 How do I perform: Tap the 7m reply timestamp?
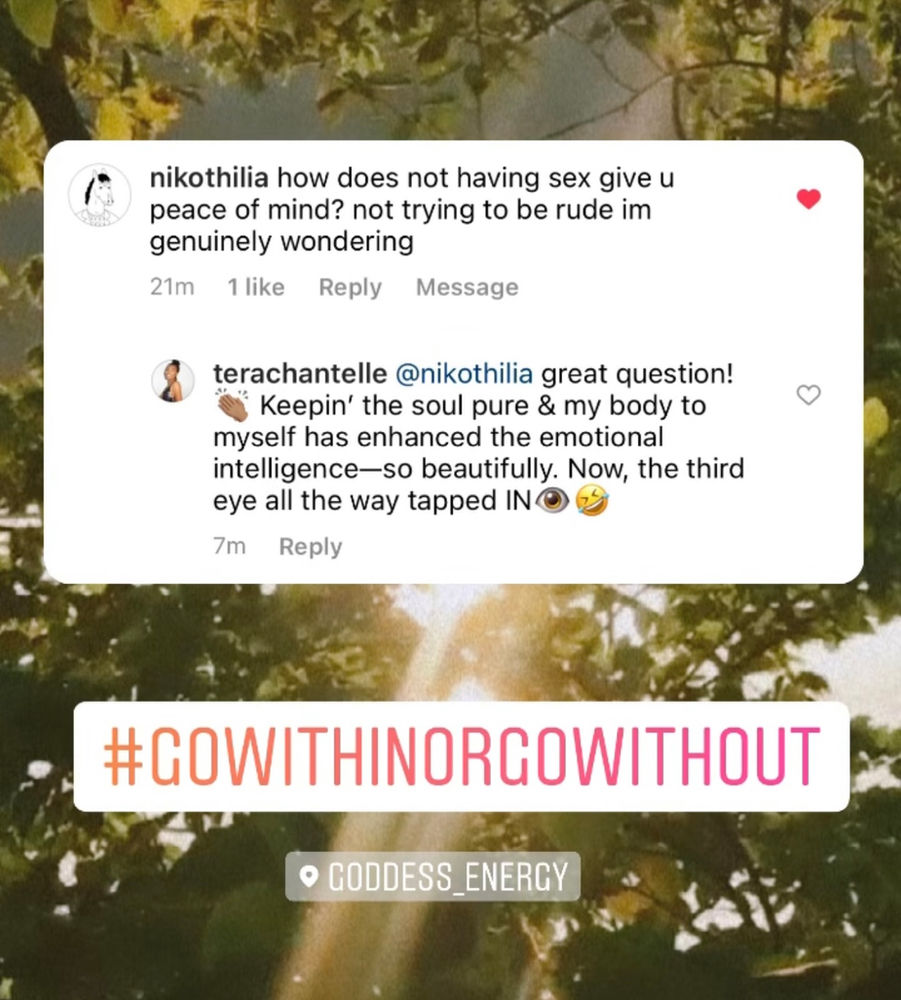(x=230, y=547)
